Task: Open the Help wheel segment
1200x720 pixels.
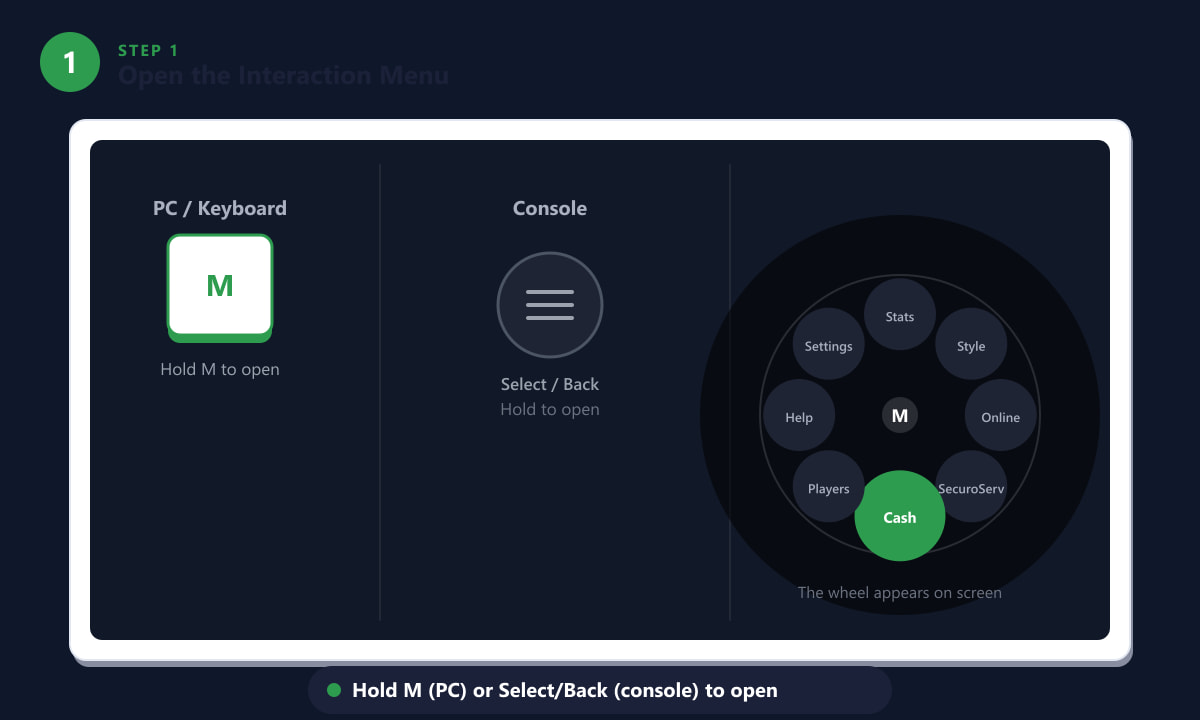Action: click(x=799, y=416)
